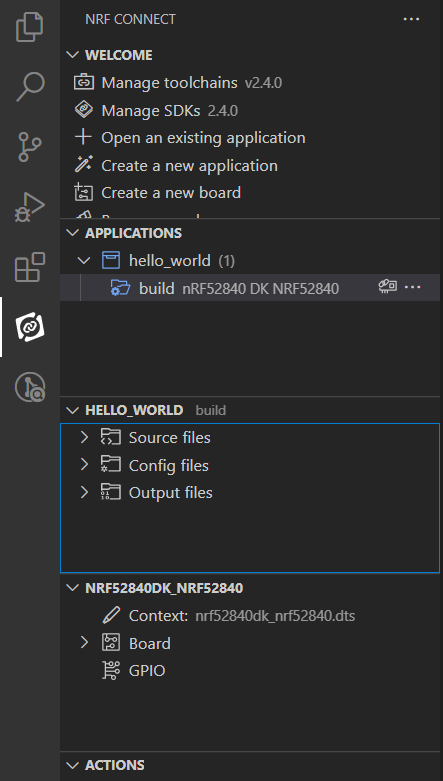Expand the Output files node
Image resolution: width=443 pixels, height=781 pixels.
point(85,492)
